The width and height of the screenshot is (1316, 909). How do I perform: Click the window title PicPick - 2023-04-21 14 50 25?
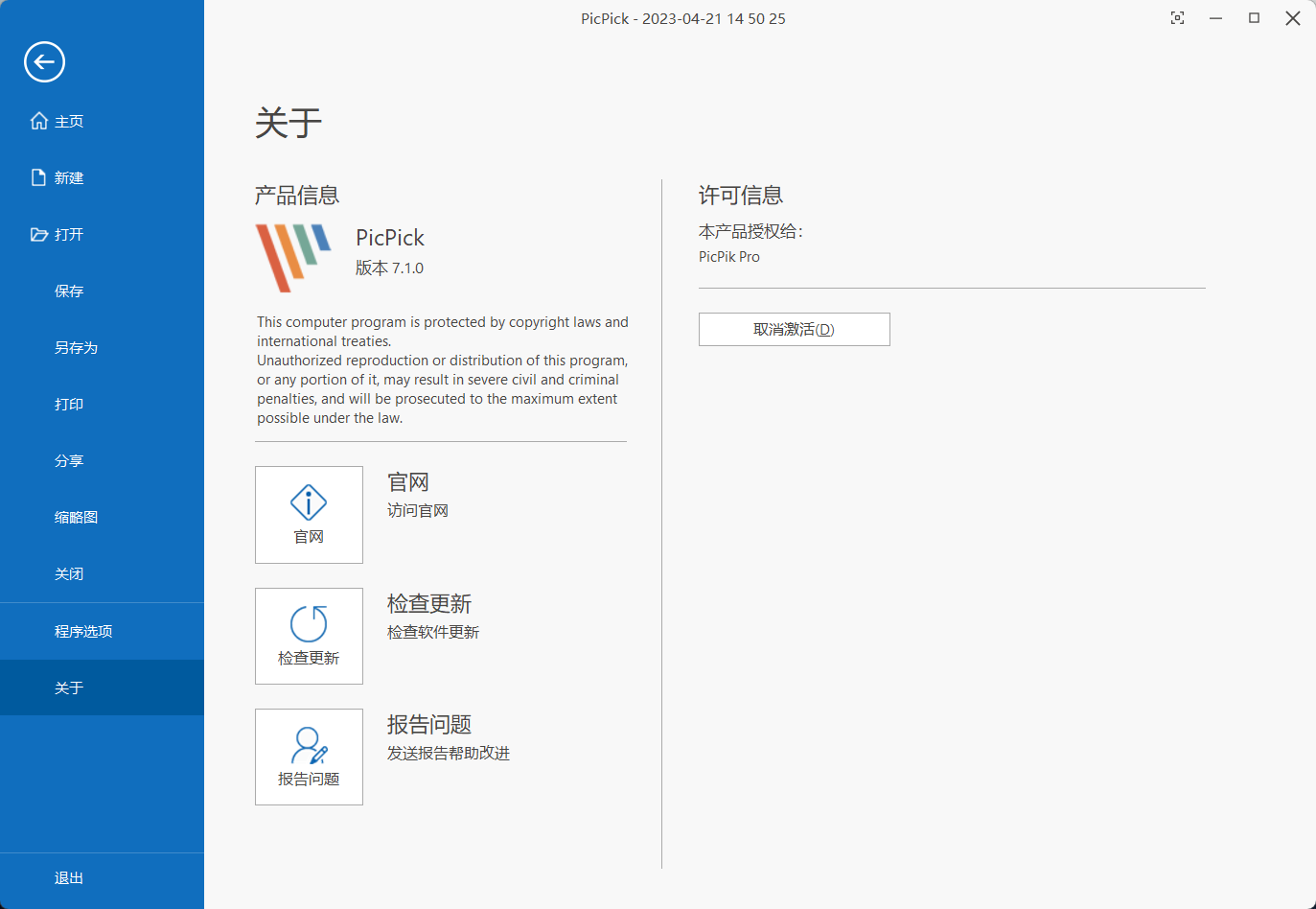683,18
